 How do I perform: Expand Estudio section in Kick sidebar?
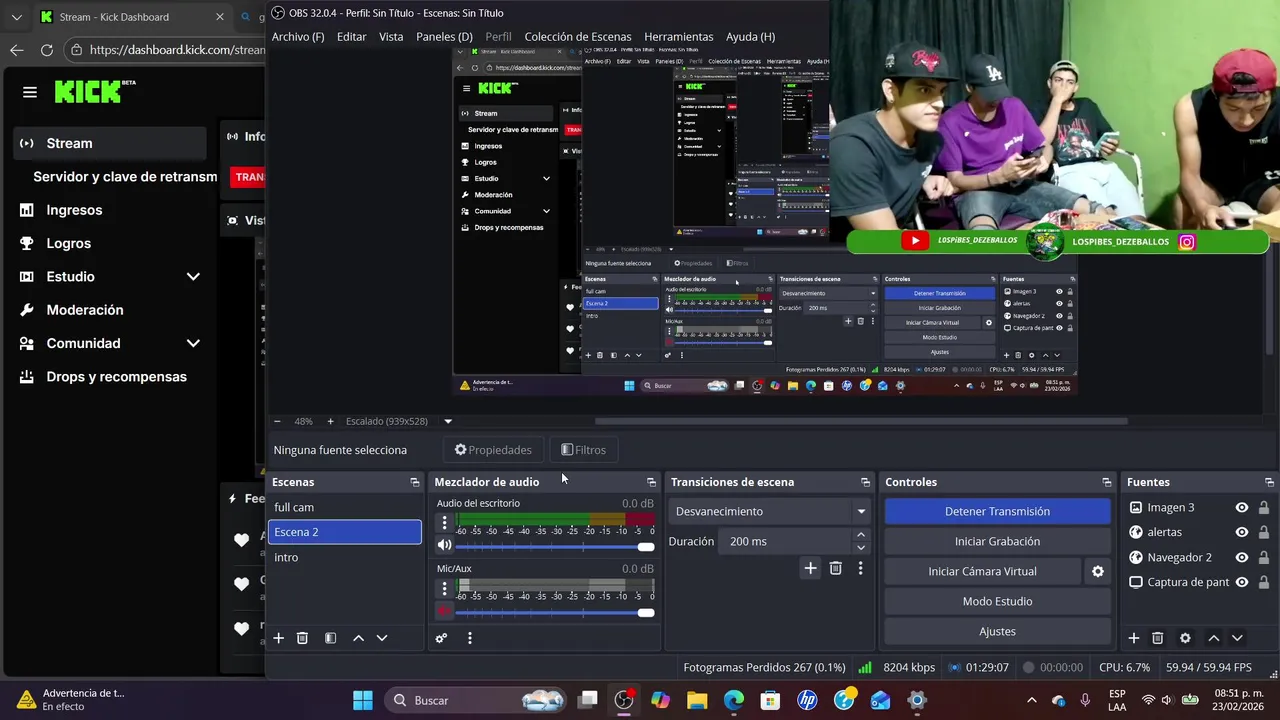(193, 277)
